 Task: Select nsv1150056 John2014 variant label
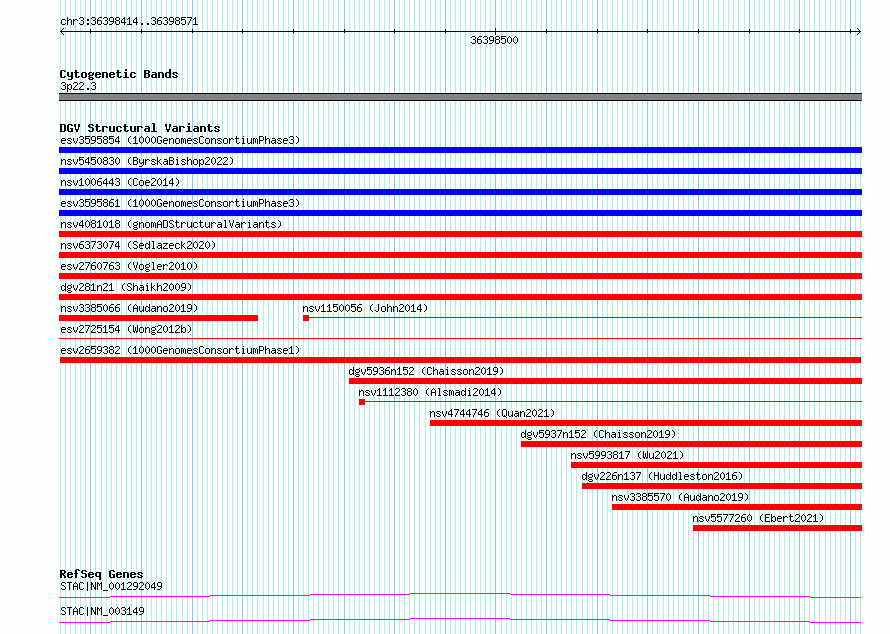pos(365,308)
